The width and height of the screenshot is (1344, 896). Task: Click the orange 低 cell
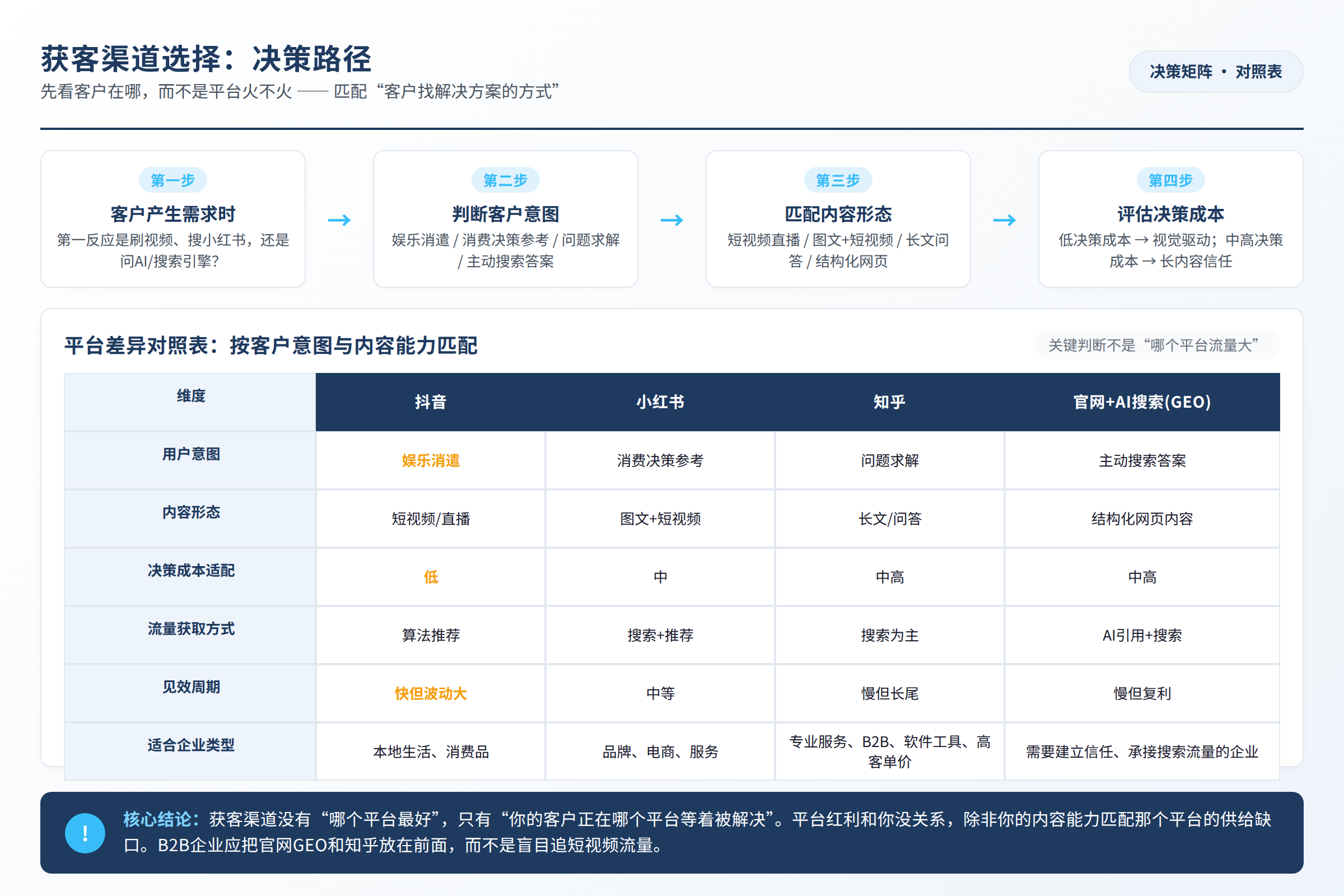[x=430, y=577]
